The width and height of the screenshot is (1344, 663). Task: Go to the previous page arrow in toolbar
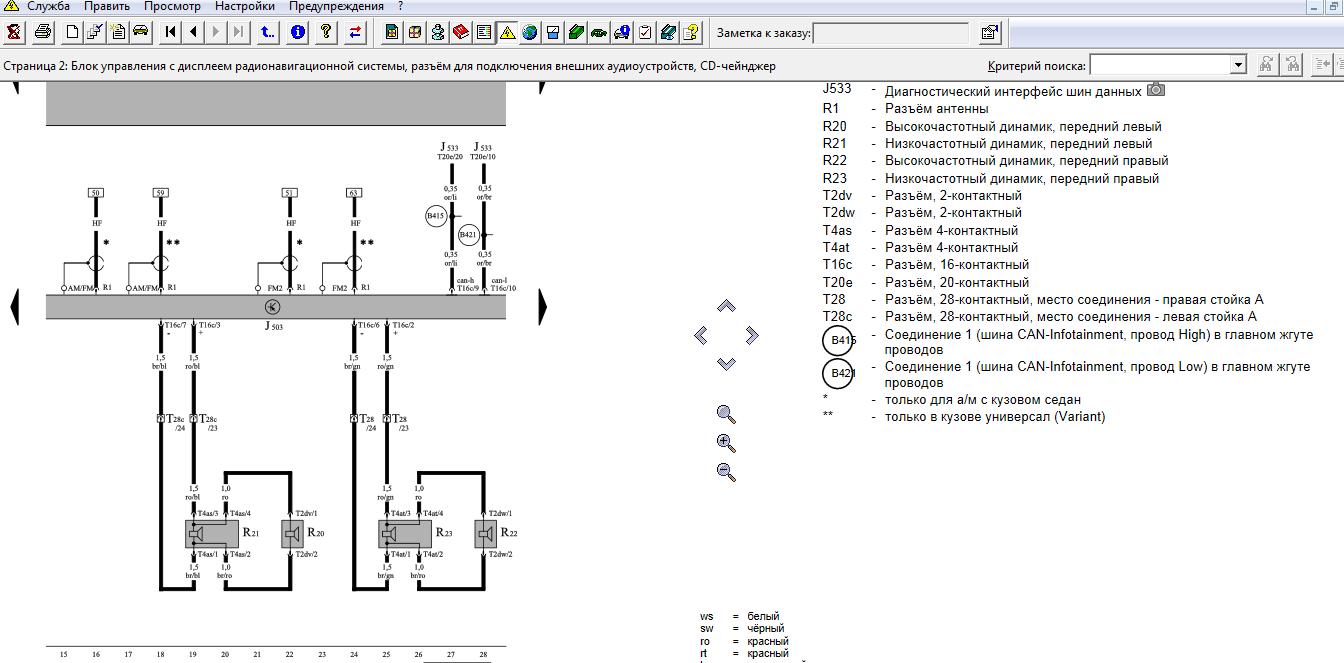click(193, 32)
